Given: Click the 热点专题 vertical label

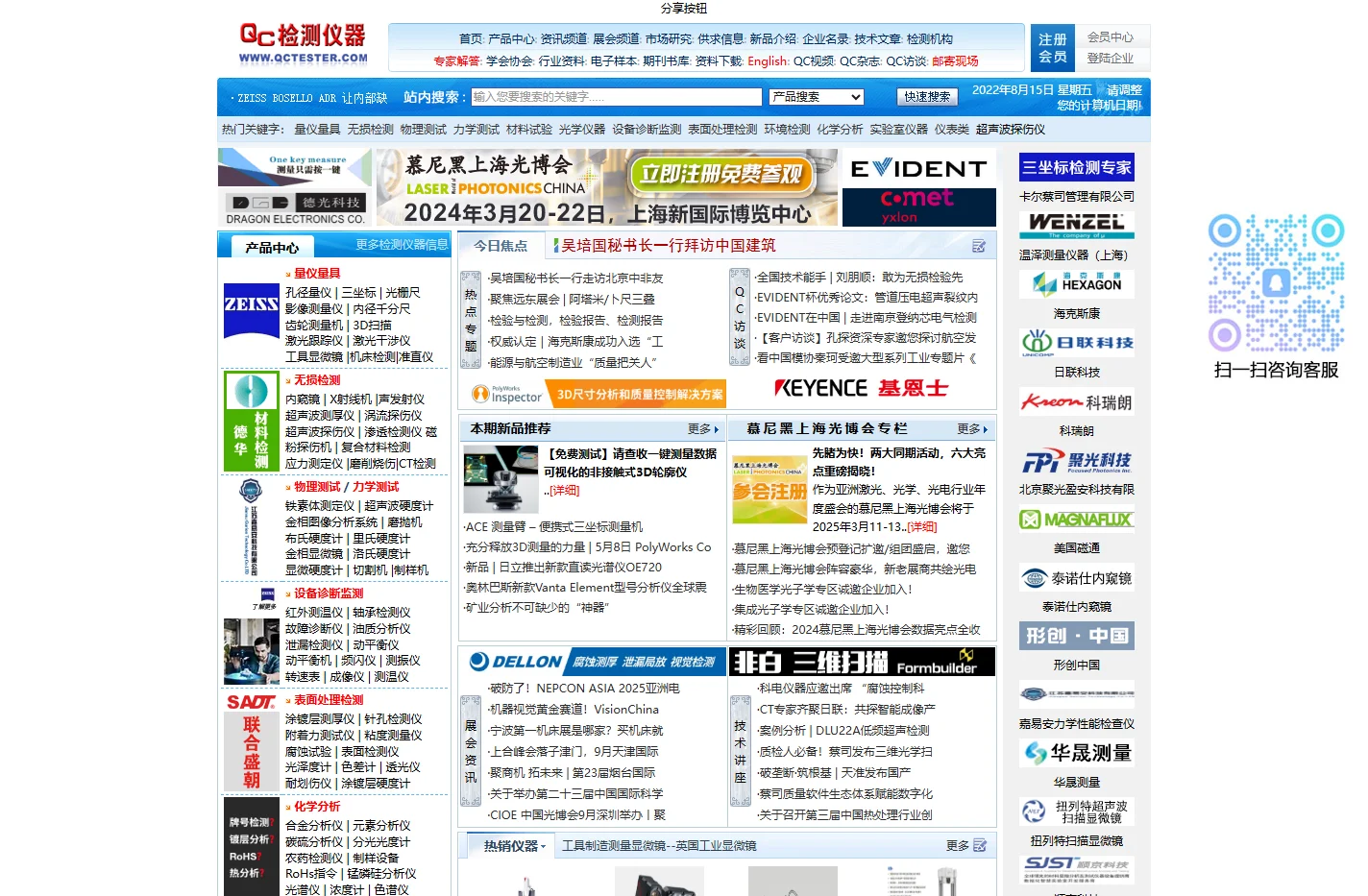Looking at the screenshot, I should 471,320.
